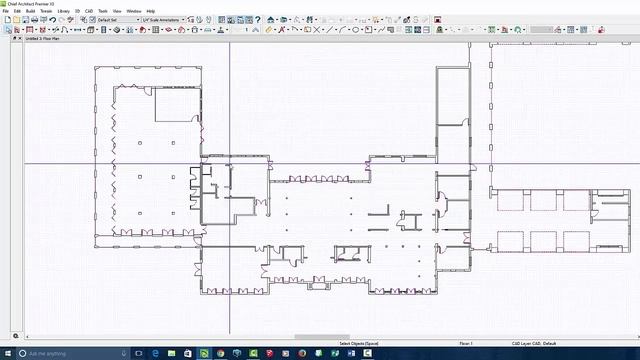Click the Select Objects status bar text
Viewport: 640px width, 360px height.
(359, 344)
